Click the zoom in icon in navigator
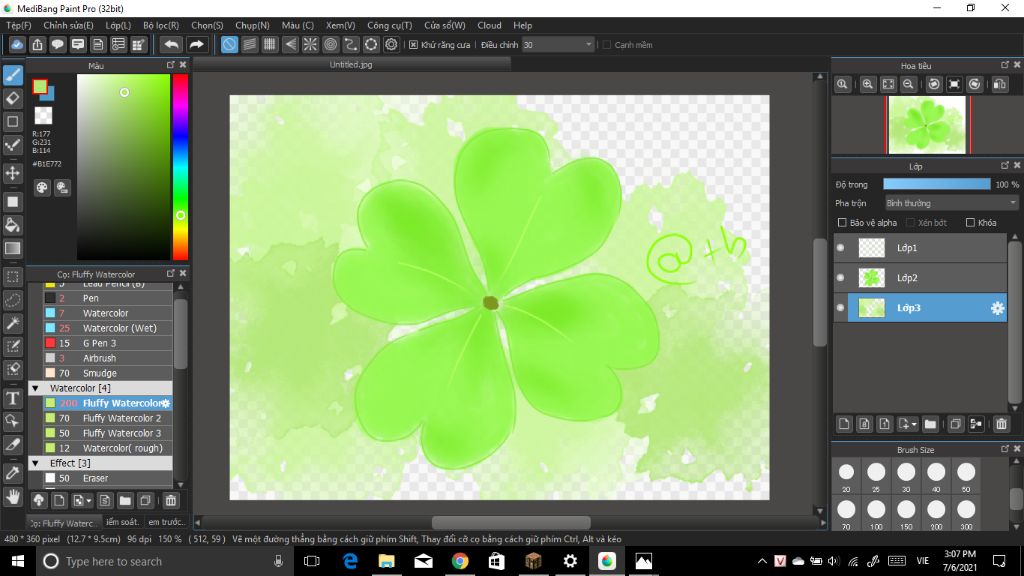The width and height of the screenshot is (1024, 576). point(867,84)
